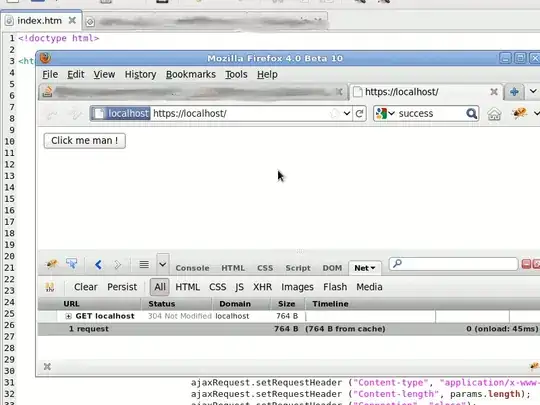Open the Tools menu
The width and height of the screenshot is (540, 405).
click(236, 74)
